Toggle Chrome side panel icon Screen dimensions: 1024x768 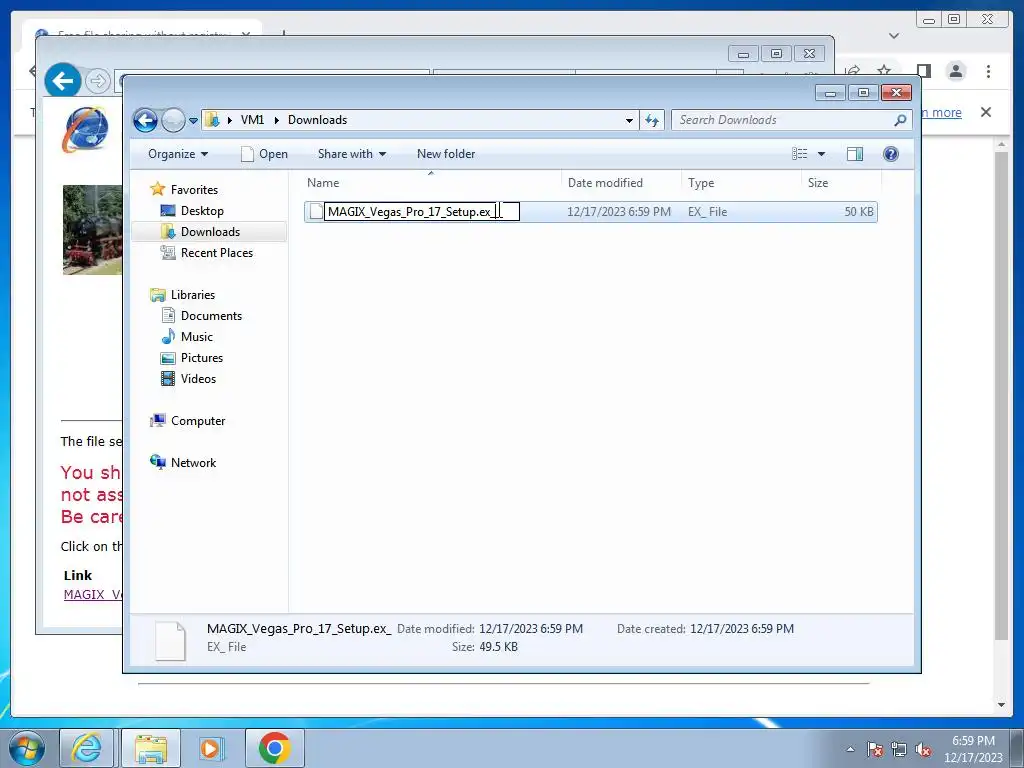click(923, 71)
